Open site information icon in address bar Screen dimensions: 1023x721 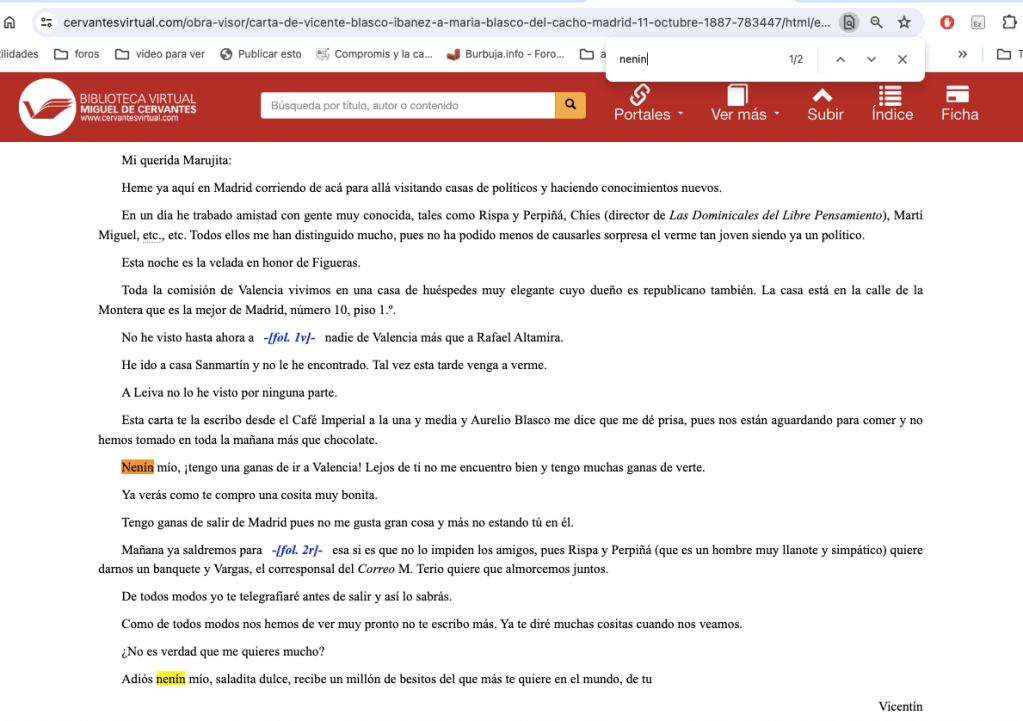click(x=46, y=21)
